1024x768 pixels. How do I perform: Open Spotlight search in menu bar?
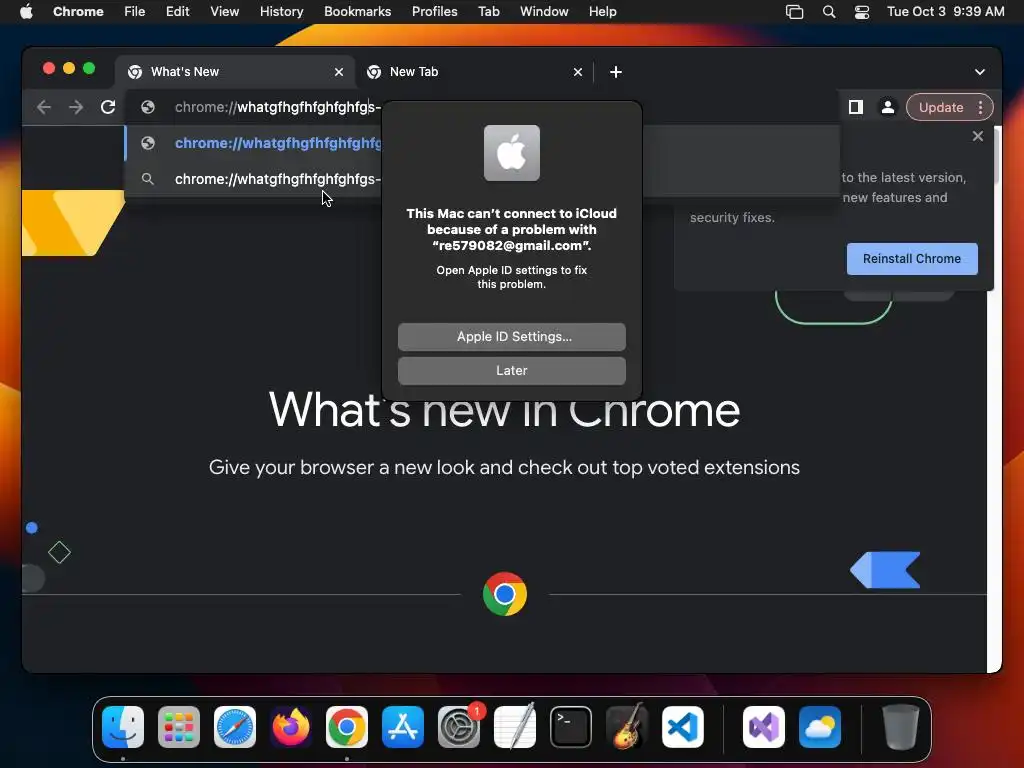(829, 12)
